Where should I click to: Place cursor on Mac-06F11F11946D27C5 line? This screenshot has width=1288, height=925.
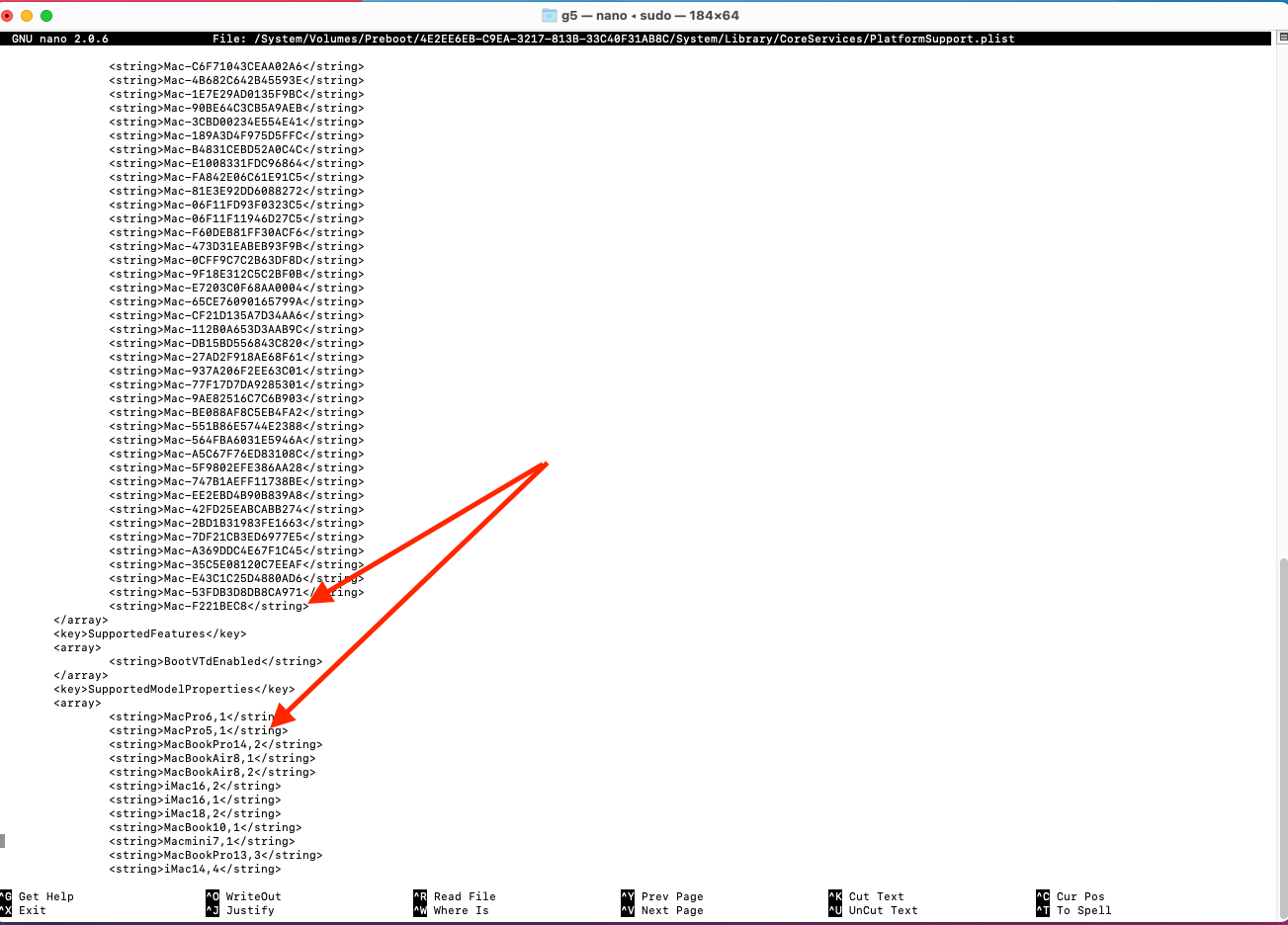pos(236,218)
